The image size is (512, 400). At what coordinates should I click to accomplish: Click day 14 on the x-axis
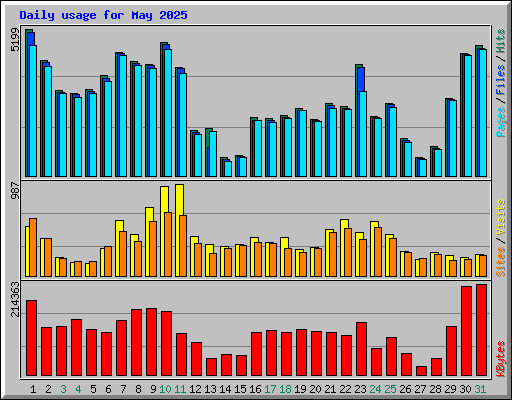click(x=225, y=389)
